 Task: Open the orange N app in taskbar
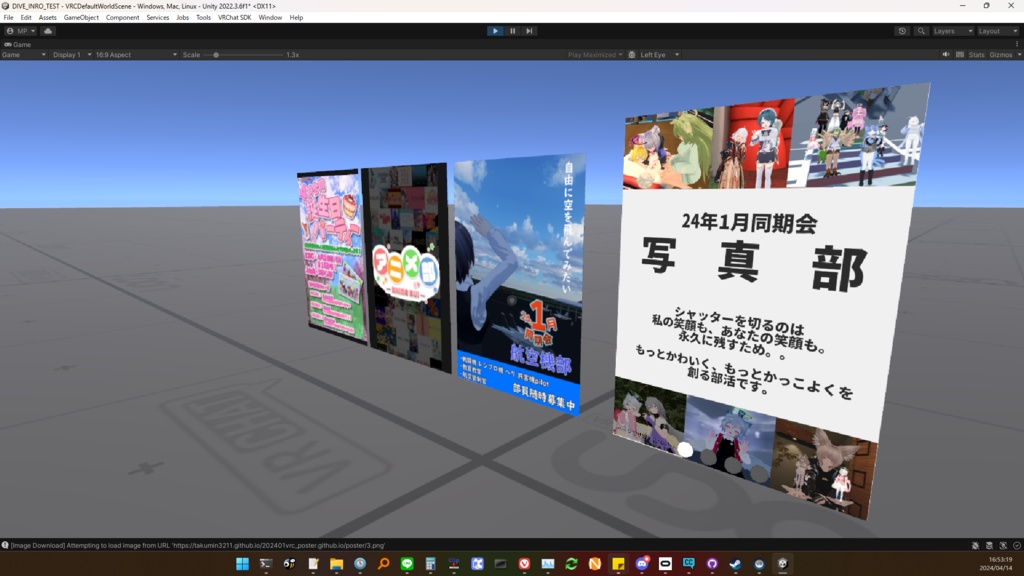coord(595,564)
